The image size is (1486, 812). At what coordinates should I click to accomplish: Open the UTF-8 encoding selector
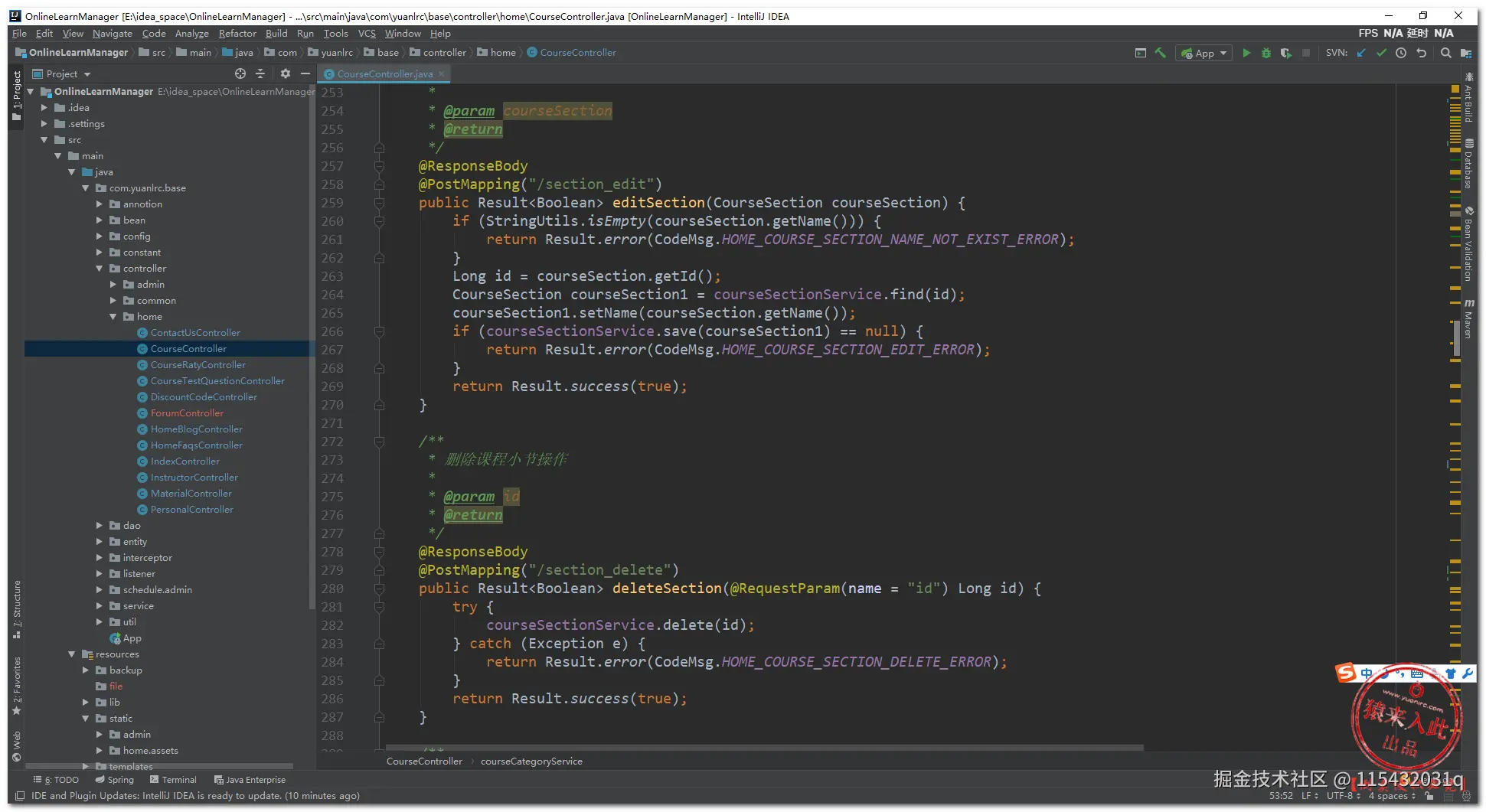pos(1344,796)
